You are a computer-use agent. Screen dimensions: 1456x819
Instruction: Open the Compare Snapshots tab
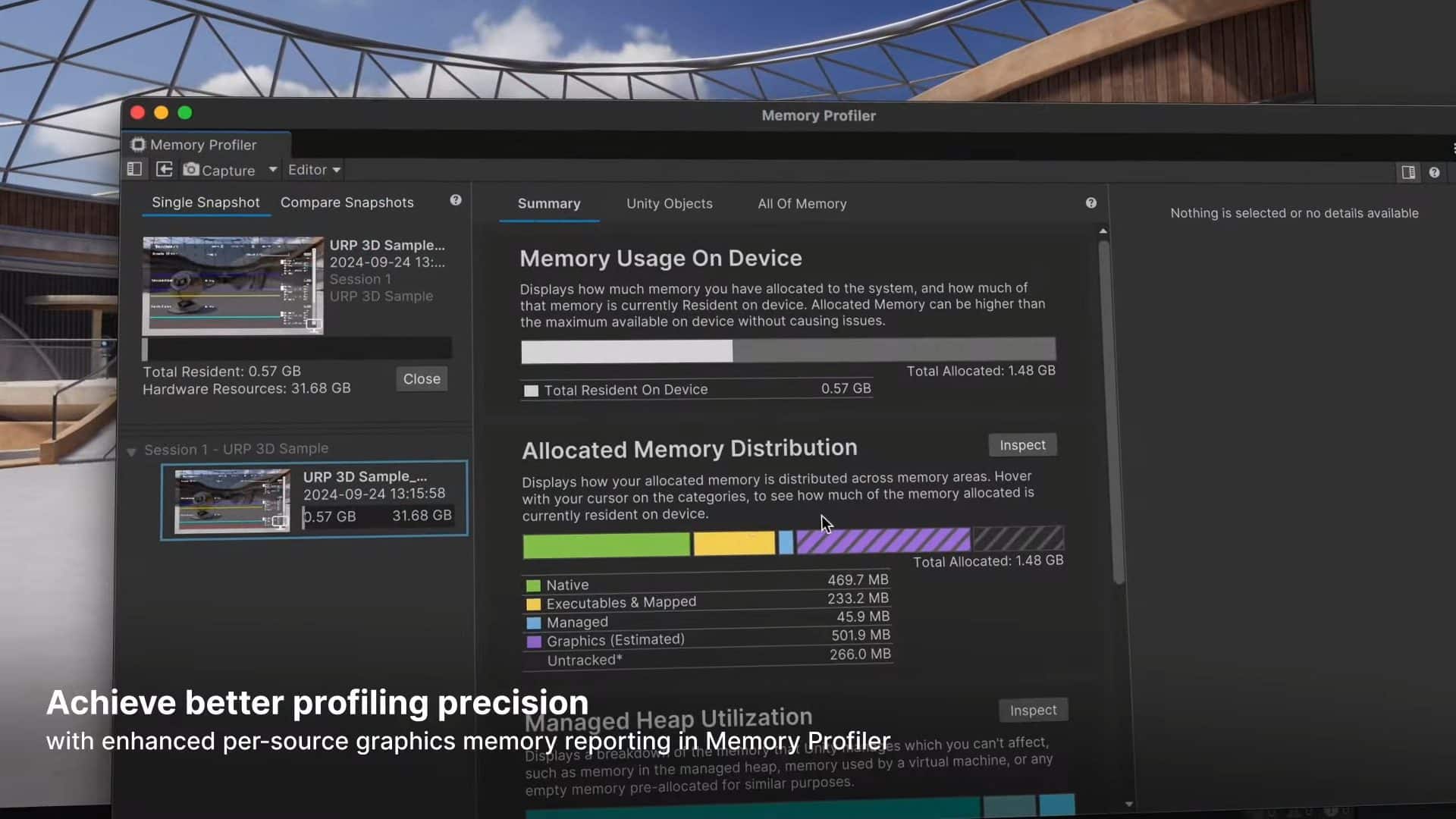[347, 202]
